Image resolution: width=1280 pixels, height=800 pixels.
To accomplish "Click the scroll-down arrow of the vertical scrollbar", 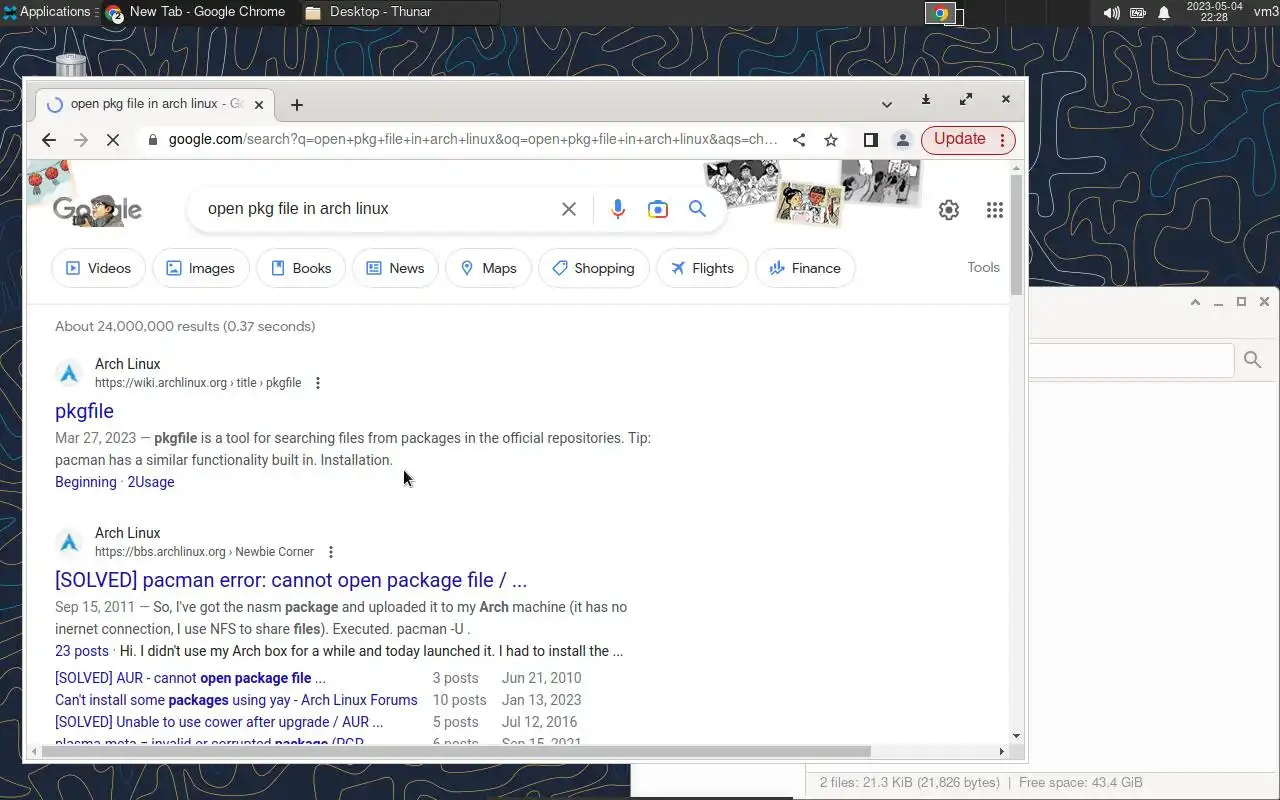I will [x=1016, y=737].
